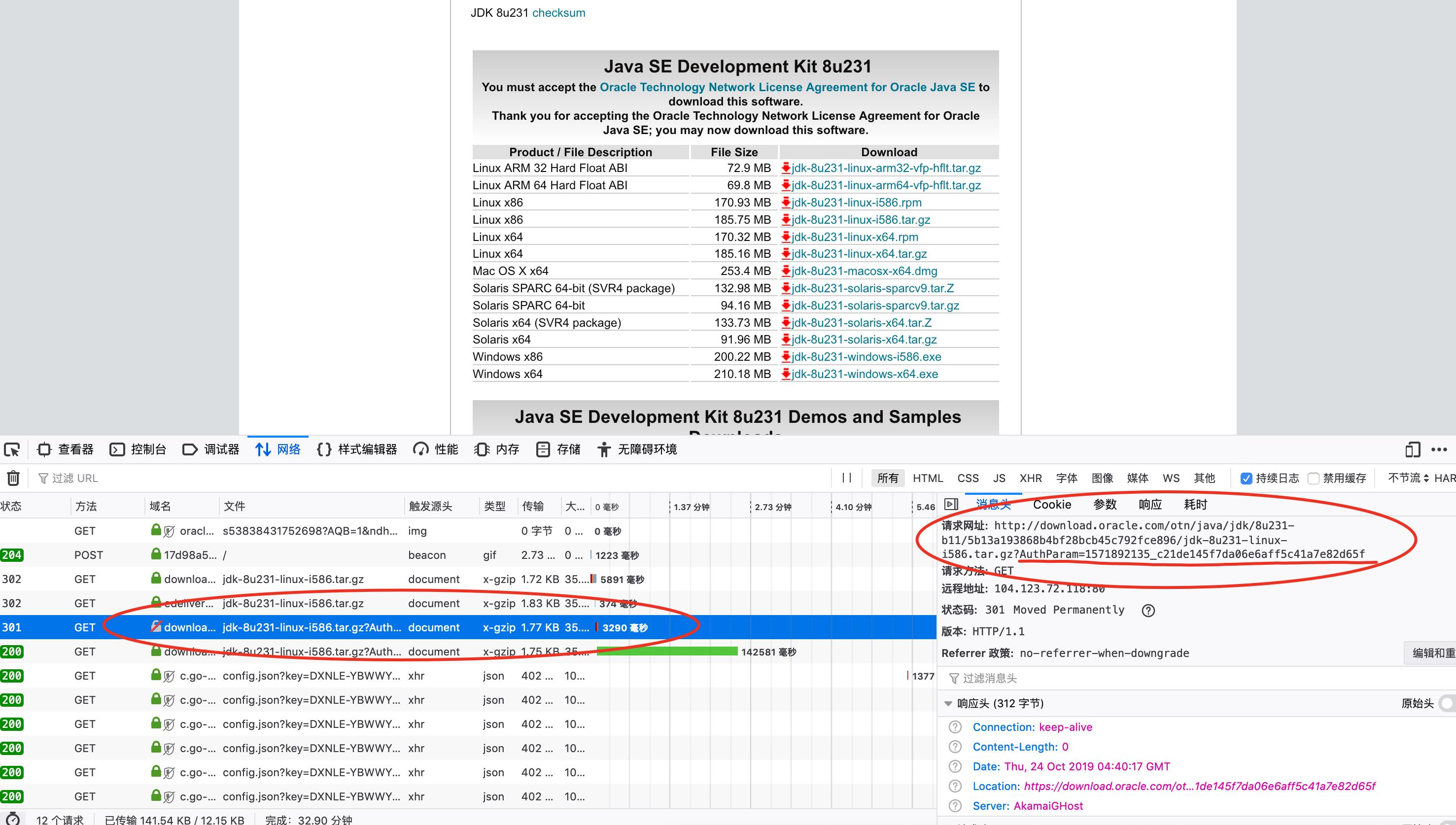
Task: Download jdk-8u231-linux-x64.tar.gz
Action: tap(860, 254)
